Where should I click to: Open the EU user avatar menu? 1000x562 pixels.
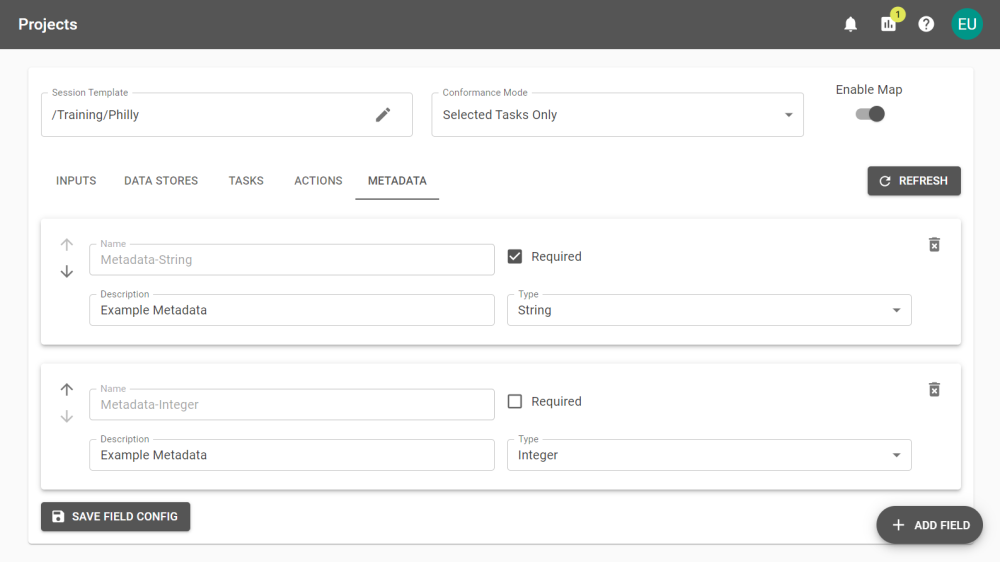pyautogui.click(x=967, y=24)
